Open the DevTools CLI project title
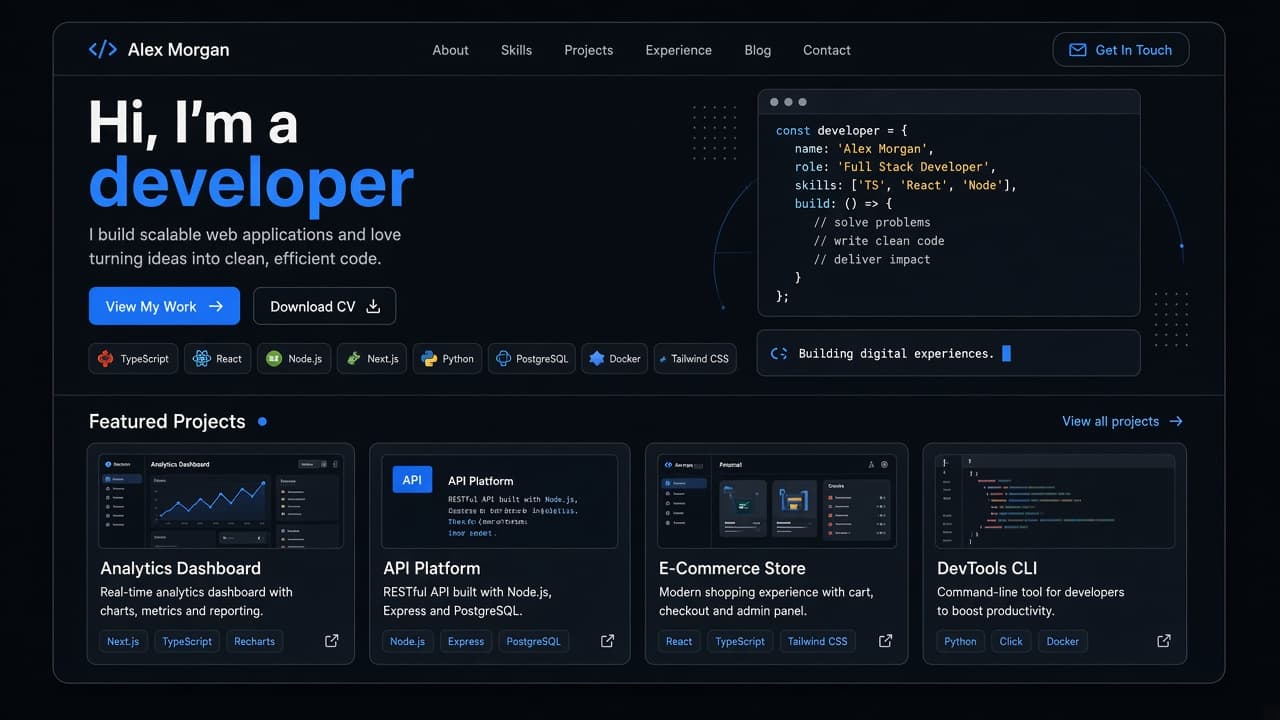Image resolution: width=1280 pixels, height=720 pixels. (x=986, y=568)
